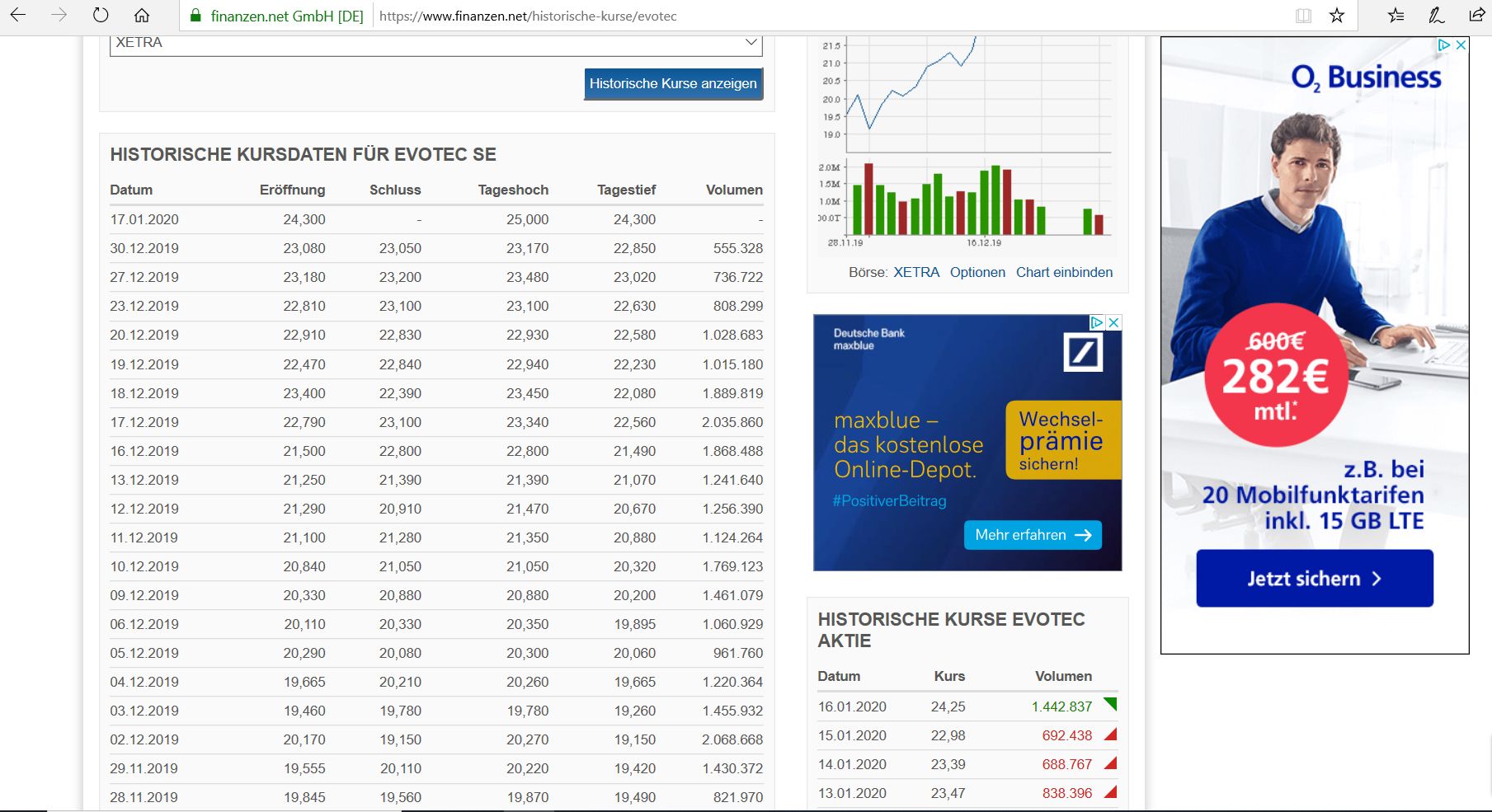The height and width of the screenshot is (812, 1492).
Task: Close the O2 Business advertisement
Action: coord(1461,45)
